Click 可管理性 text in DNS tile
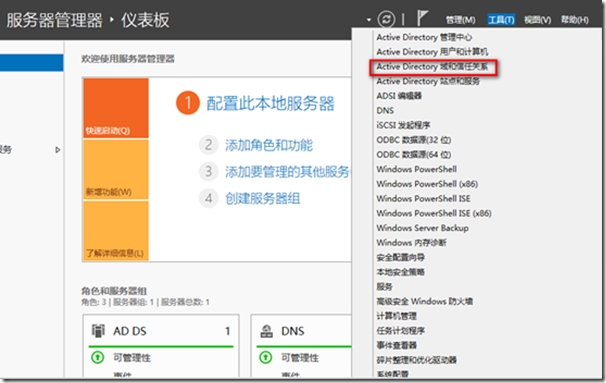Screen dimensions: 606x383 (x=300, y=358)
